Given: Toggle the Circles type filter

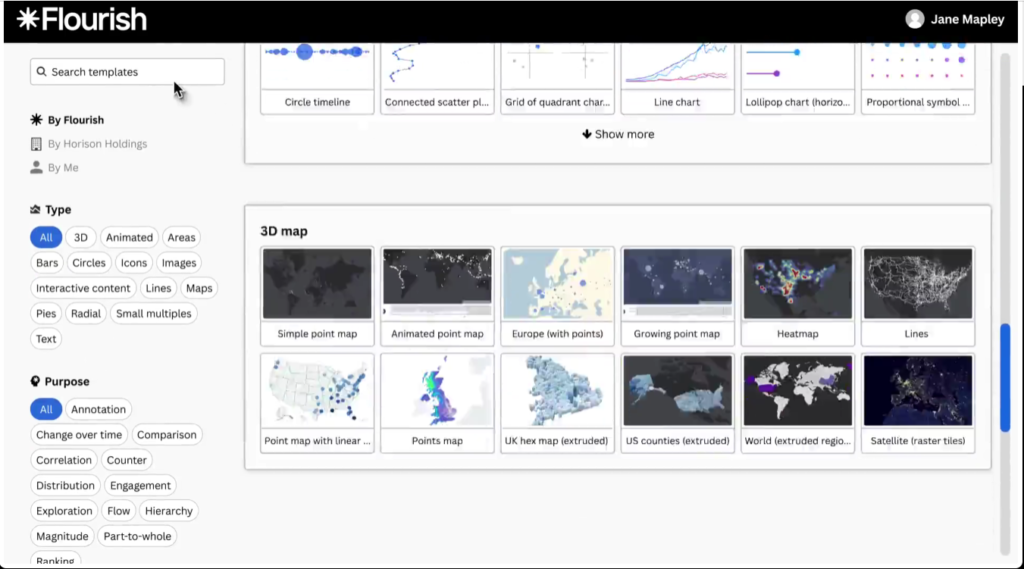Looking at the screenshot, I should 89,263.
